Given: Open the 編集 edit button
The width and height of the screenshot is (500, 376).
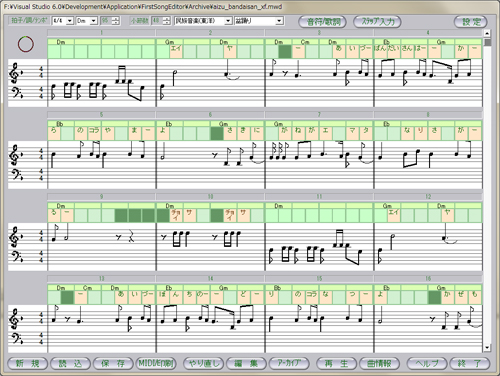Looking at the screenshot, I should 246,363.
